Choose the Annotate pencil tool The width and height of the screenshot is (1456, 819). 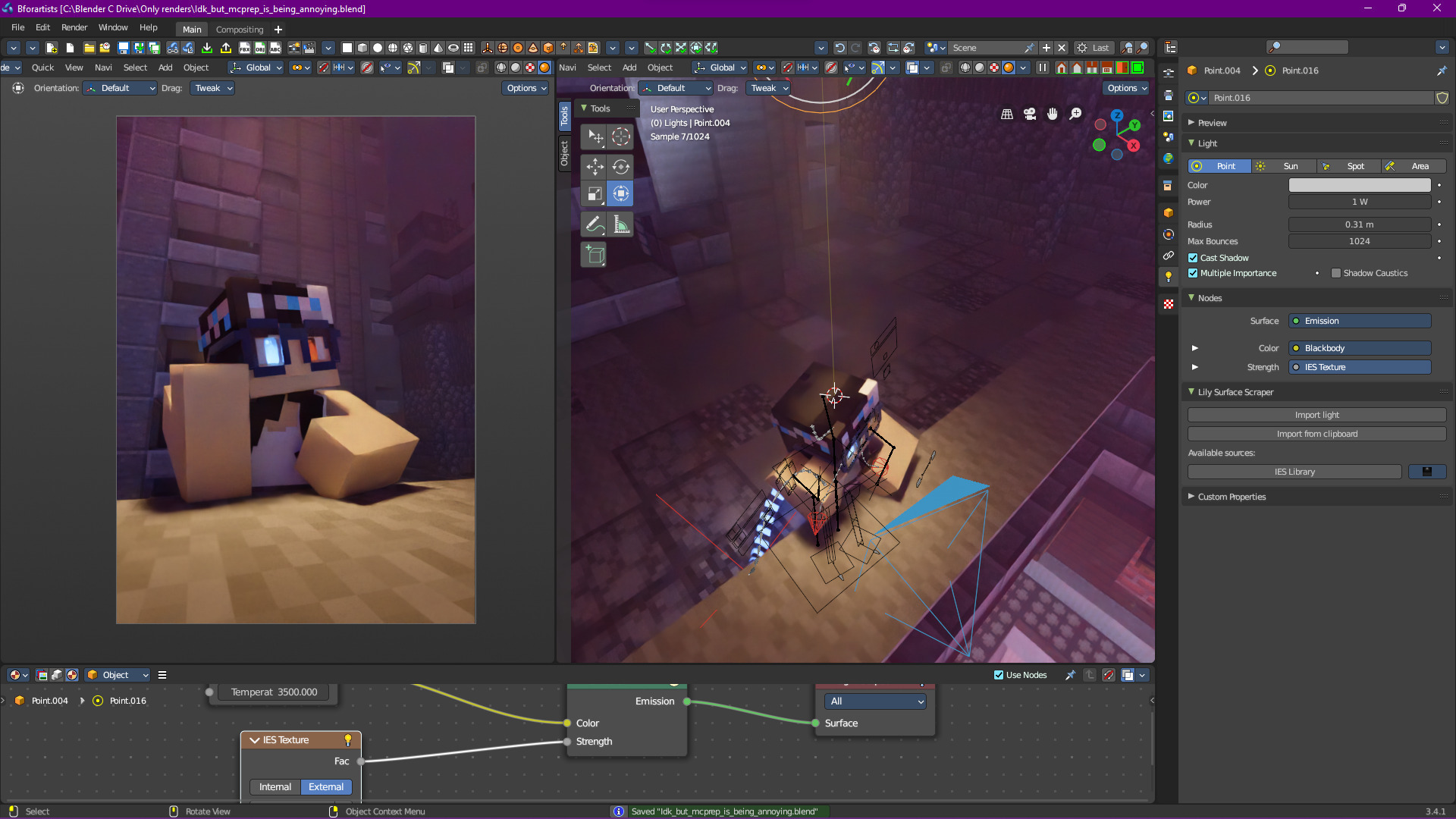tap(595, 224)
